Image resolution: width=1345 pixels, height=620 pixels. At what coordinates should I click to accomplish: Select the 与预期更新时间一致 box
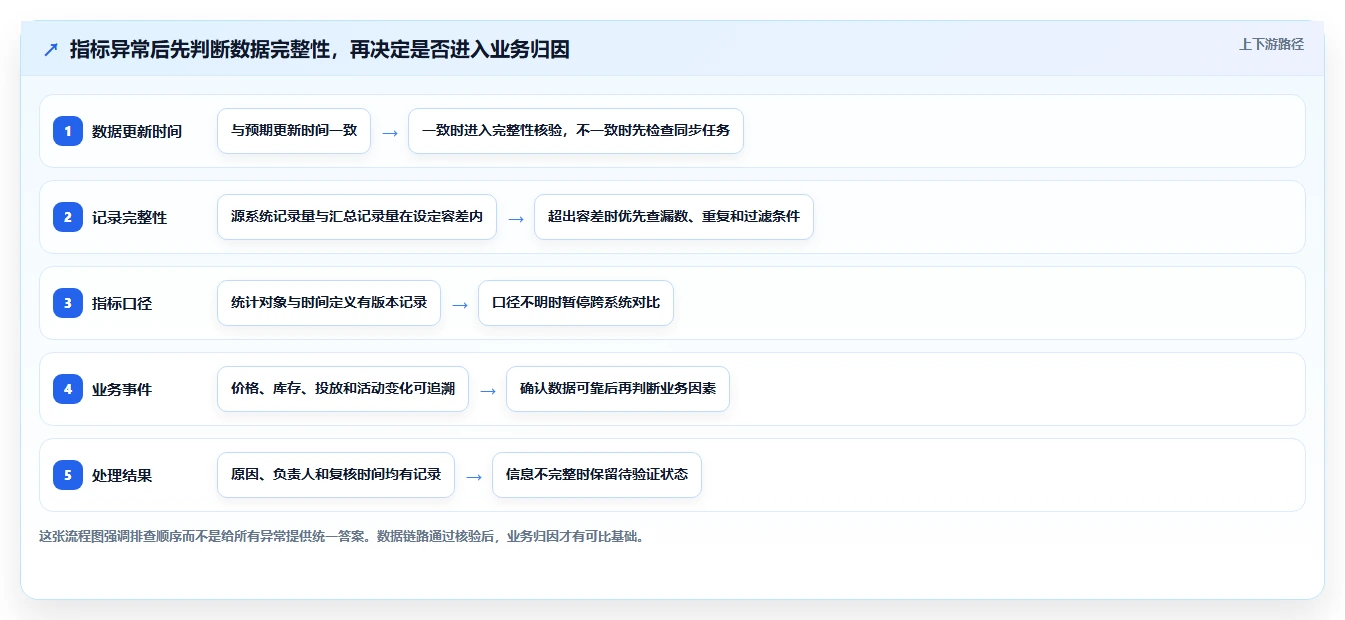[294, 131]
